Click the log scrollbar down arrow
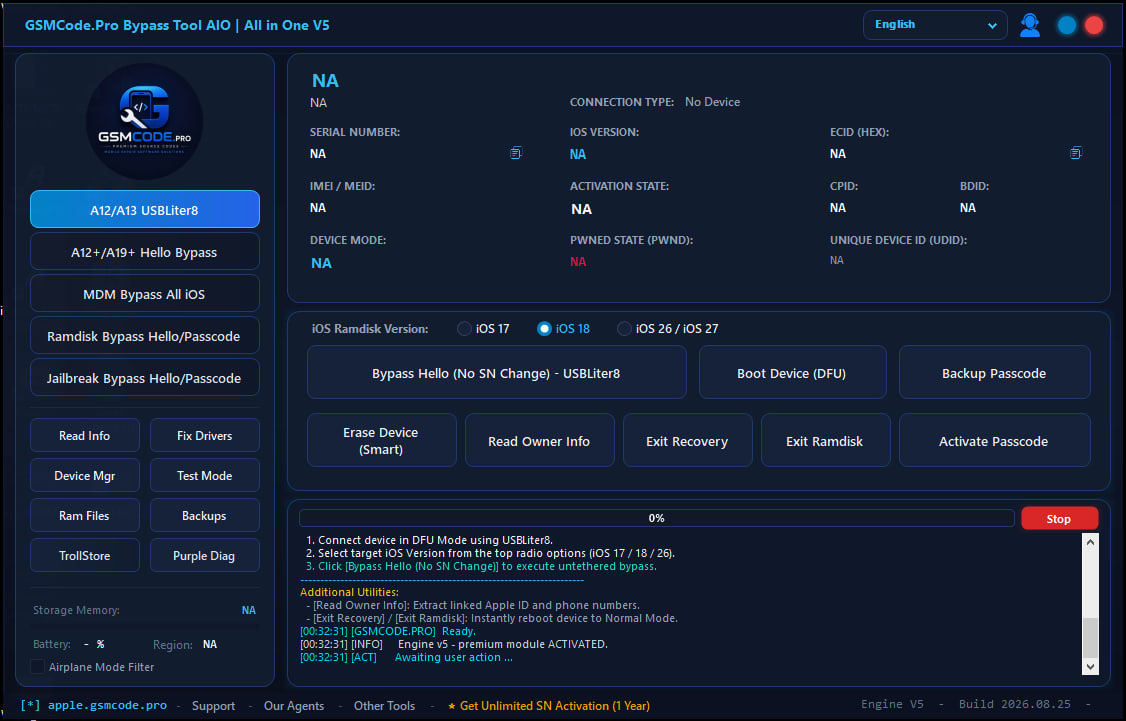1126x721 pixels. 1090,666
